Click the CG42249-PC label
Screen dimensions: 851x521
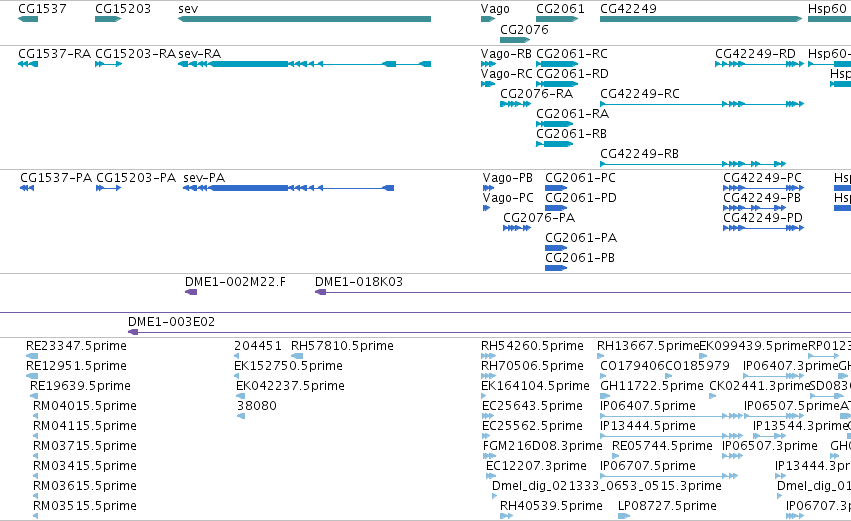coord(762,178)
